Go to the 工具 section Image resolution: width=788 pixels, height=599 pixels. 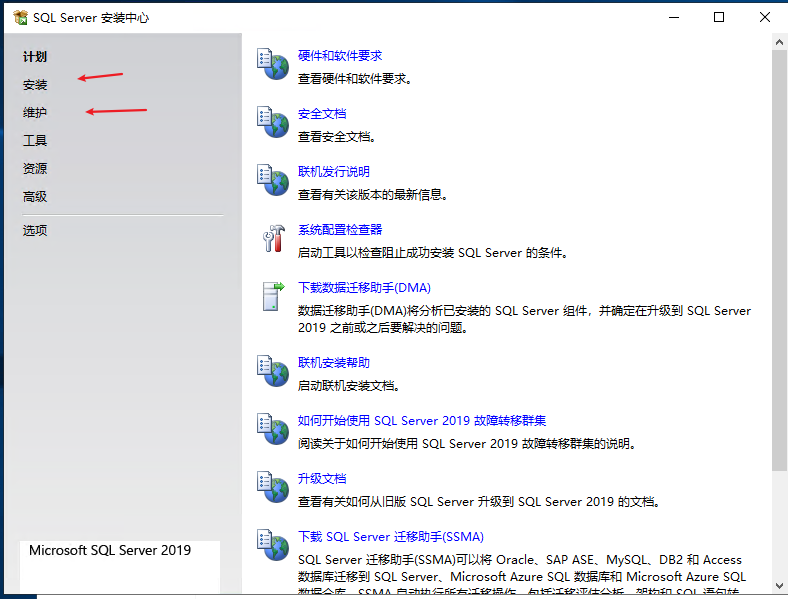click(x=35, y=141)
